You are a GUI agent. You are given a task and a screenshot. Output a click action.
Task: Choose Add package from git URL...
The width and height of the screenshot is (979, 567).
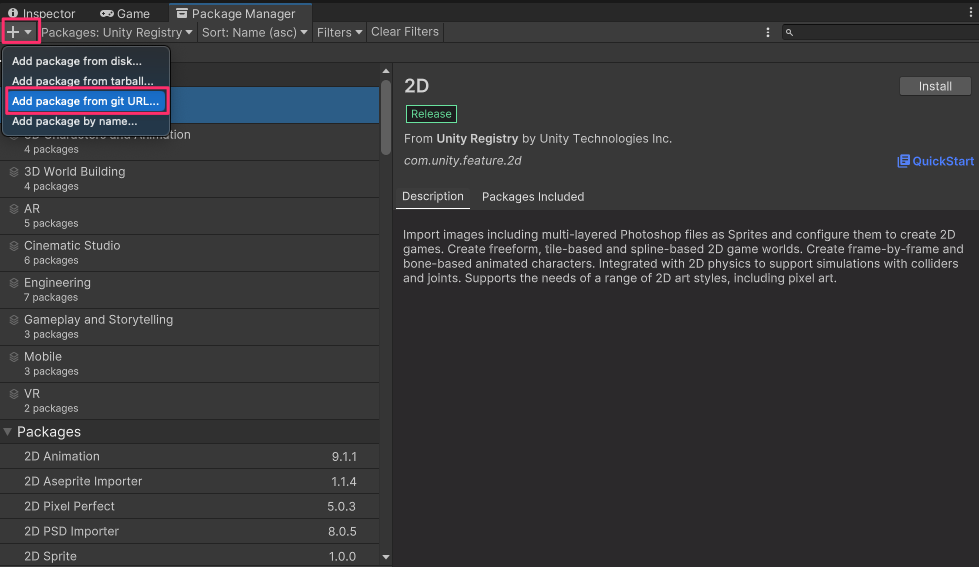point(86,101)
